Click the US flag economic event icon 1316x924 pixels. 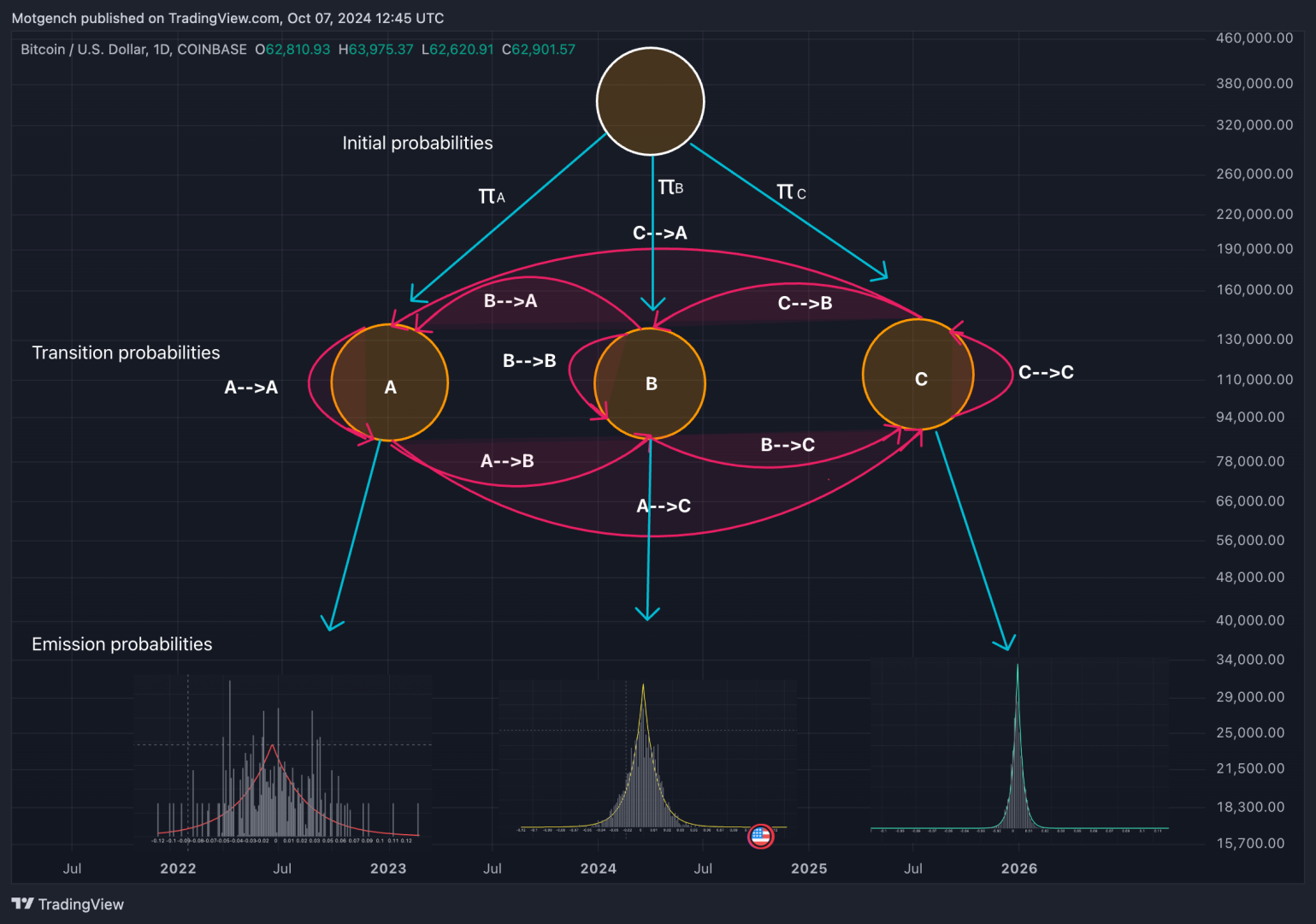click(x=760, y=836)
